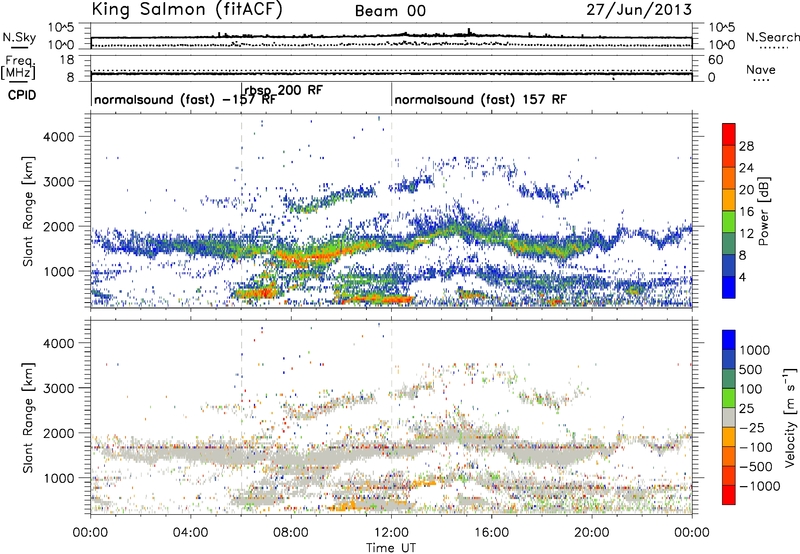Click the '60' Nave axis tick label
800x554 pixels.
point(716,60)
